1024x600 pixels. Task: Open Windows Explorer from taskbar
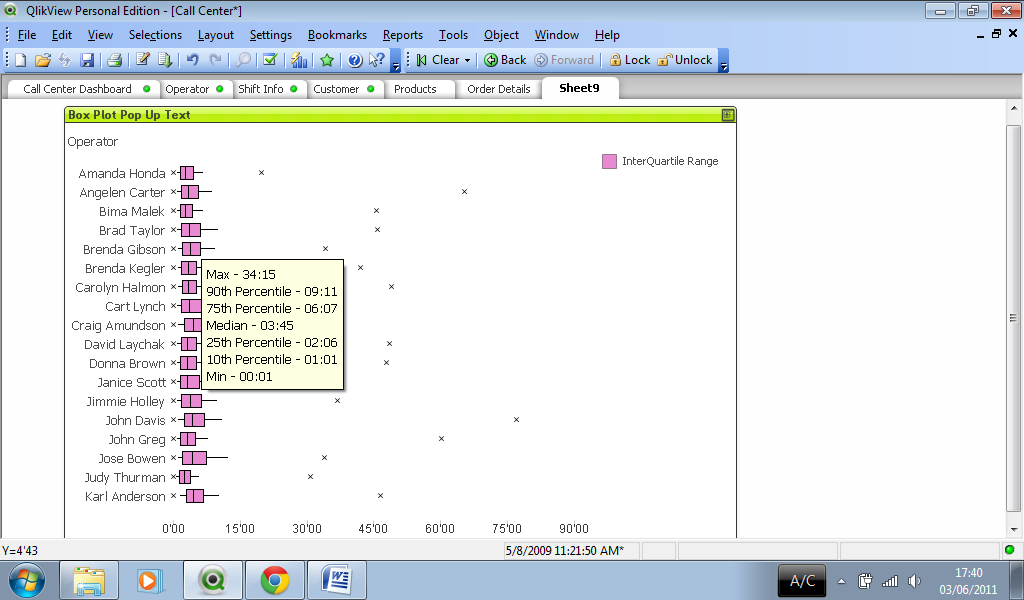(x=89, y=580)
